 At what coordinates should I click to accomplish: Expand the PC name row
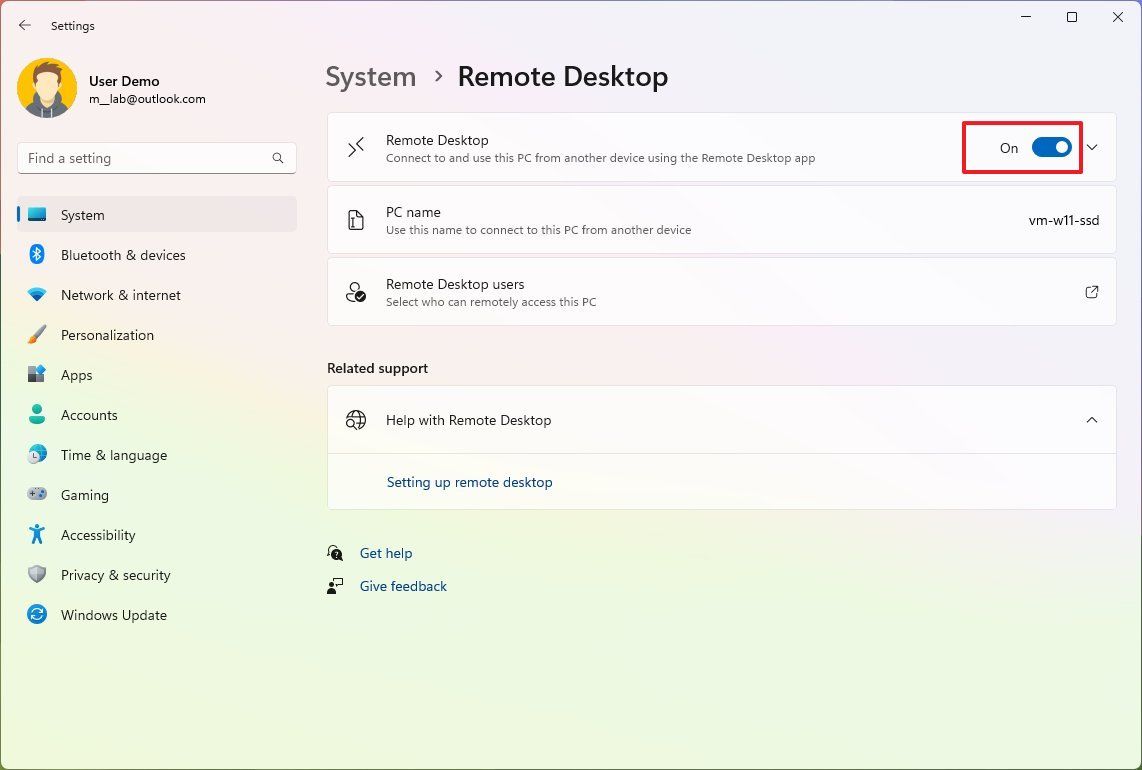pos(720,219)
